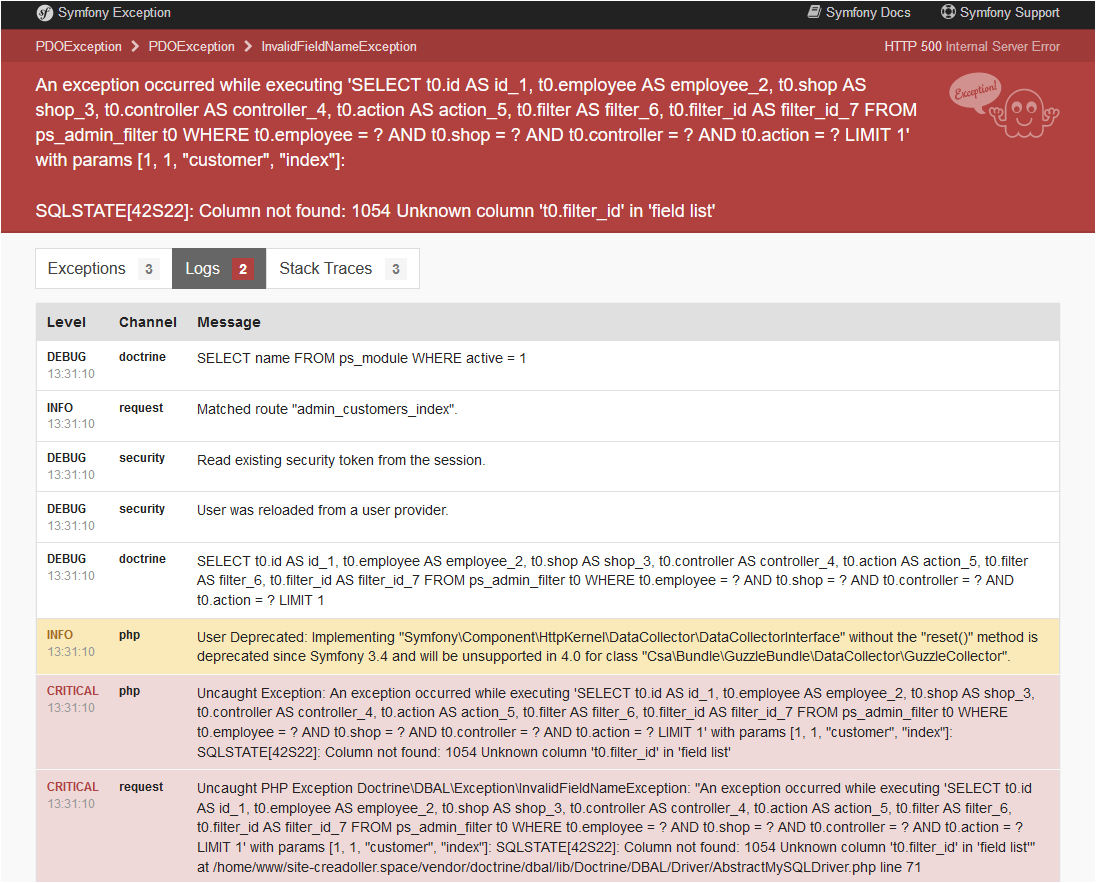Click CRITICAL level label in php row
The height and width of the screenshot is (883, 1096).
[x=73, y=691]
